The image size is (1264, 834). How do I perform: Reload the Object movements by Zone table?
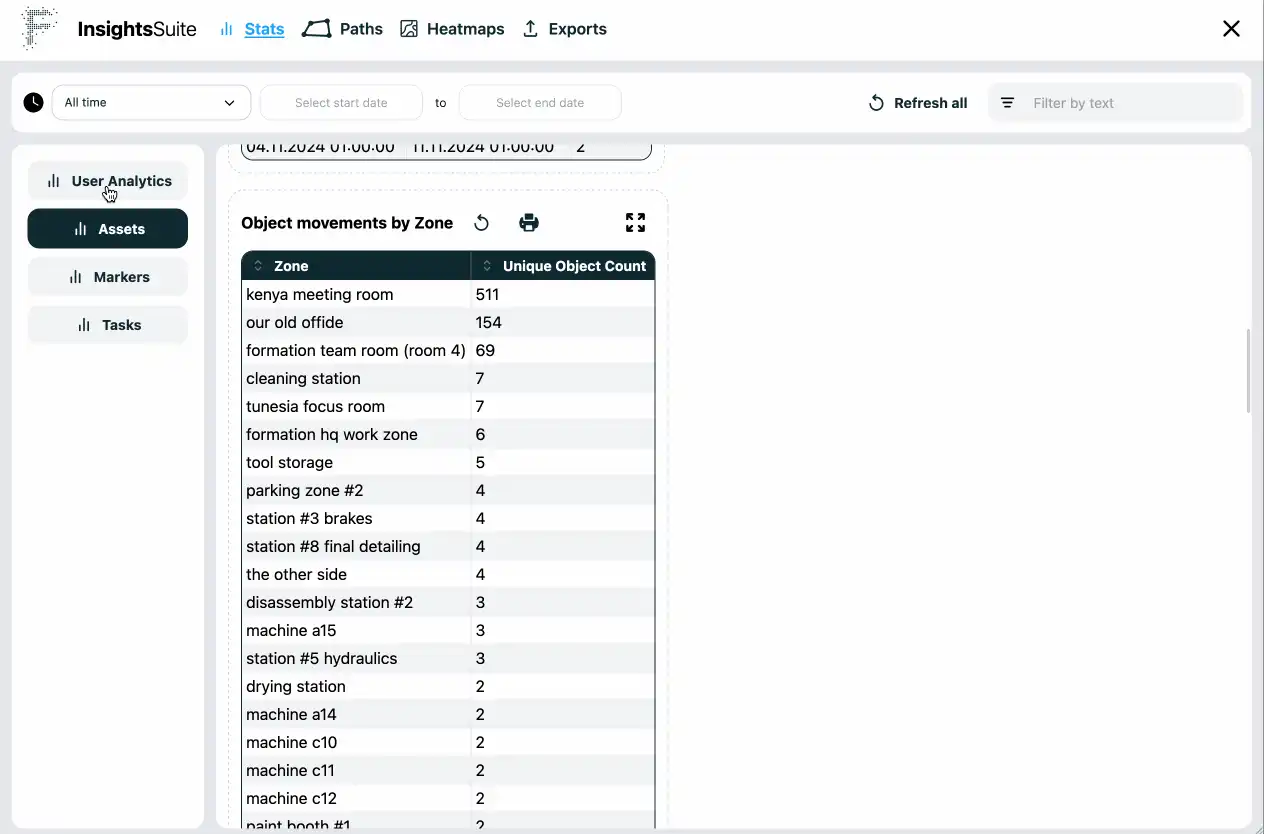click(x=481, y=223)
